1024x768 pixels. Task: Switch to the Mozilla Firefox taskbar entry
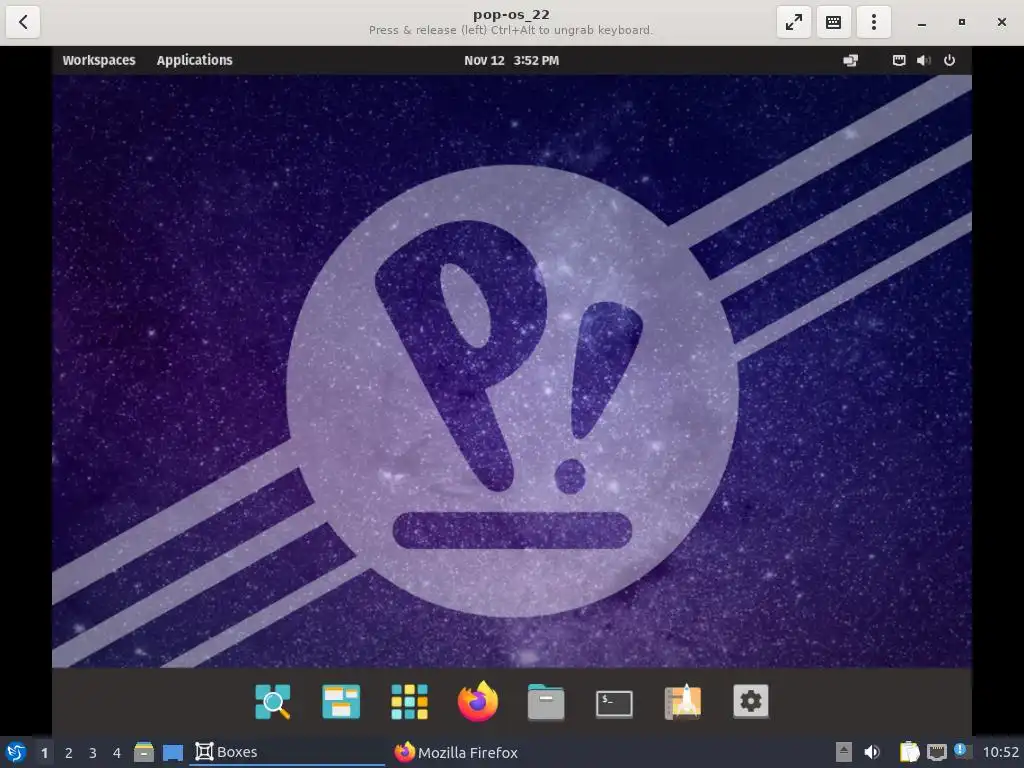coord(456,752)
